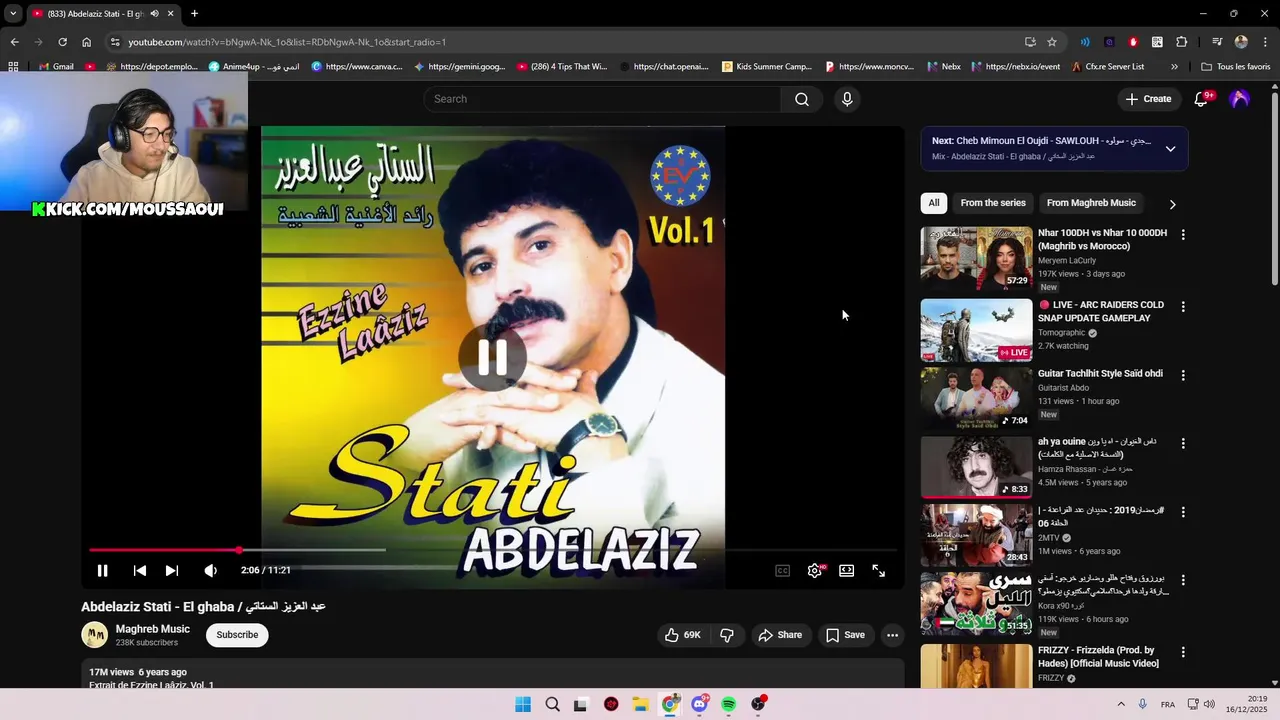Viewport: 1280px width, 720px height.
Task: Expand the Mix playlist panel chevron
Action: (1170, 149)
